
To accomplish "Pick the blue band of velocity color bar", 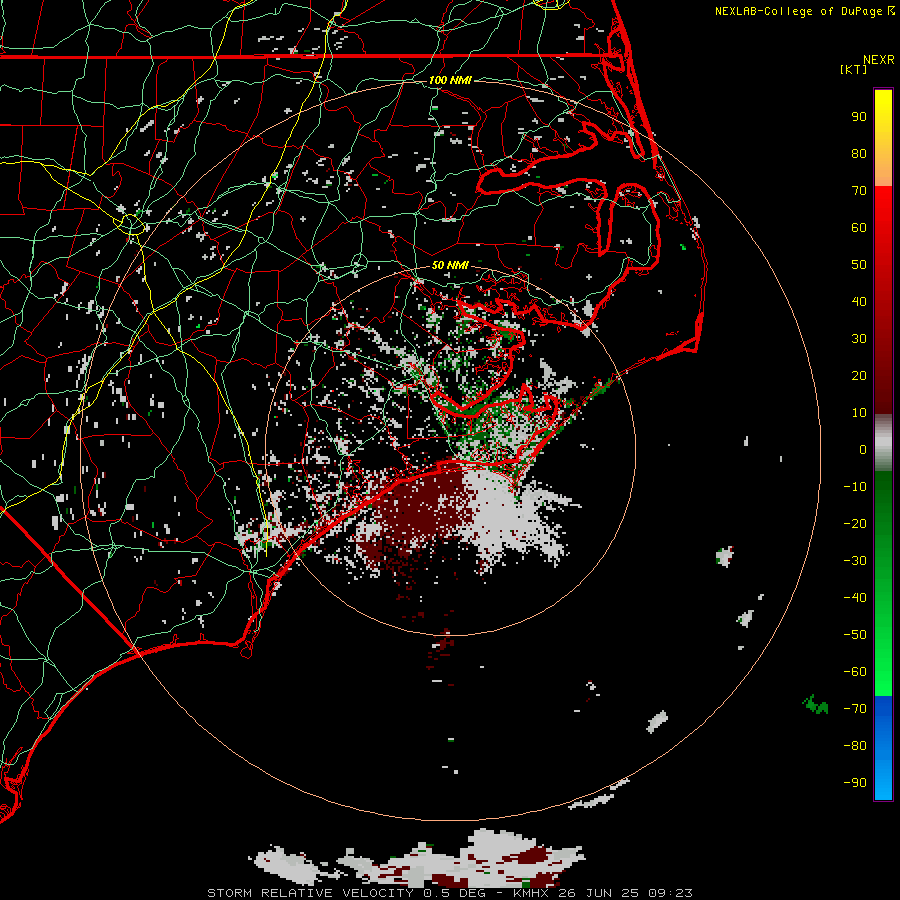I will coord(883,748).
